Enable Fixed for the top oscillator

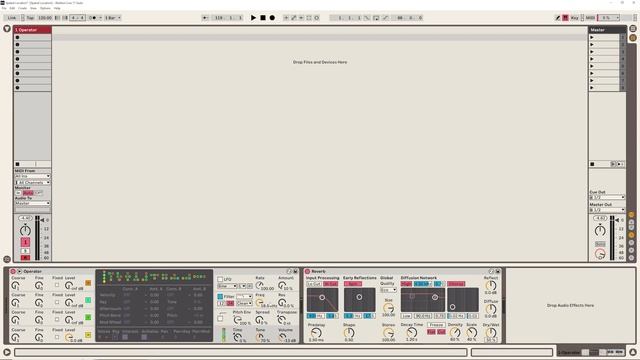57,285
